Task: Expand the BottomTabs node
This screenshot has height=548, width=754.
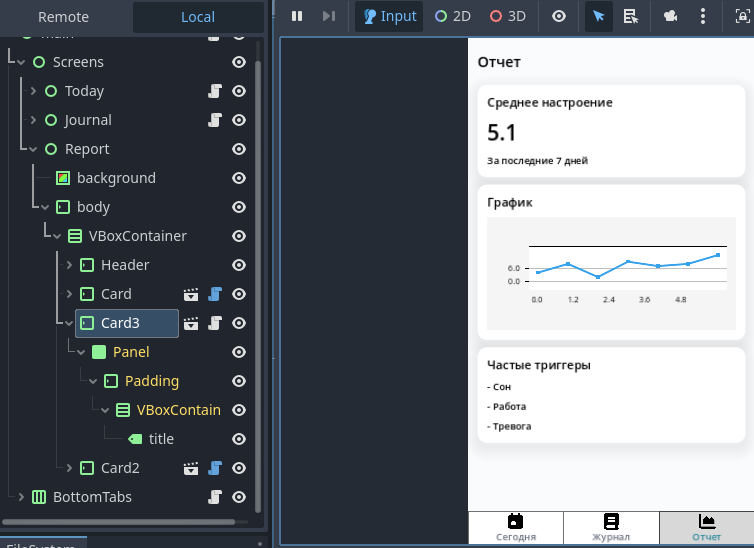Action: click(x=21, y=497)
